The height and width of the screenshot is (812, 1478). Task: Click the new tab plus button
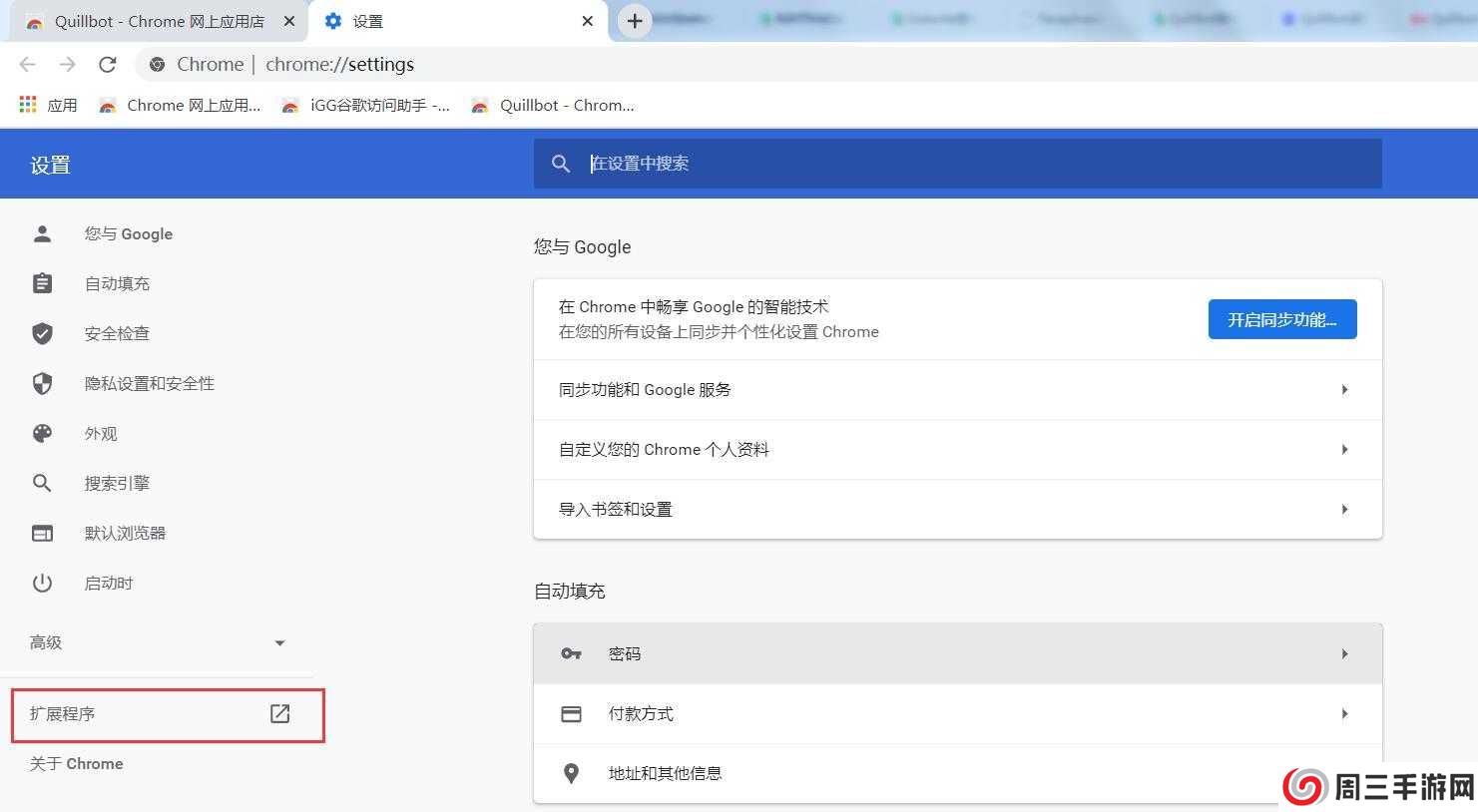point(634,21)
